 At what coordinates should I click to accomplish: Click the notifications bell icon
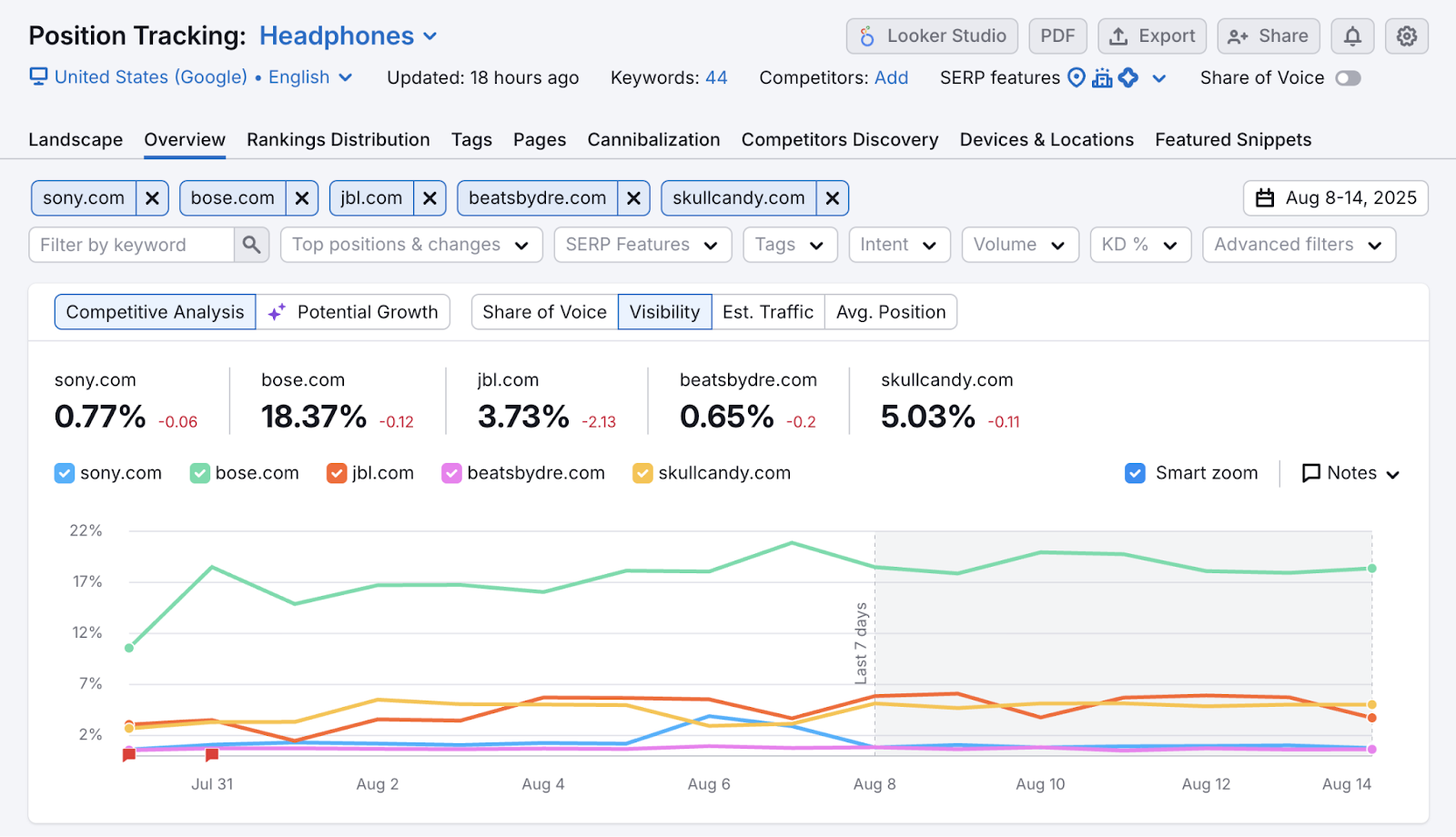(x=1352, y=36)
